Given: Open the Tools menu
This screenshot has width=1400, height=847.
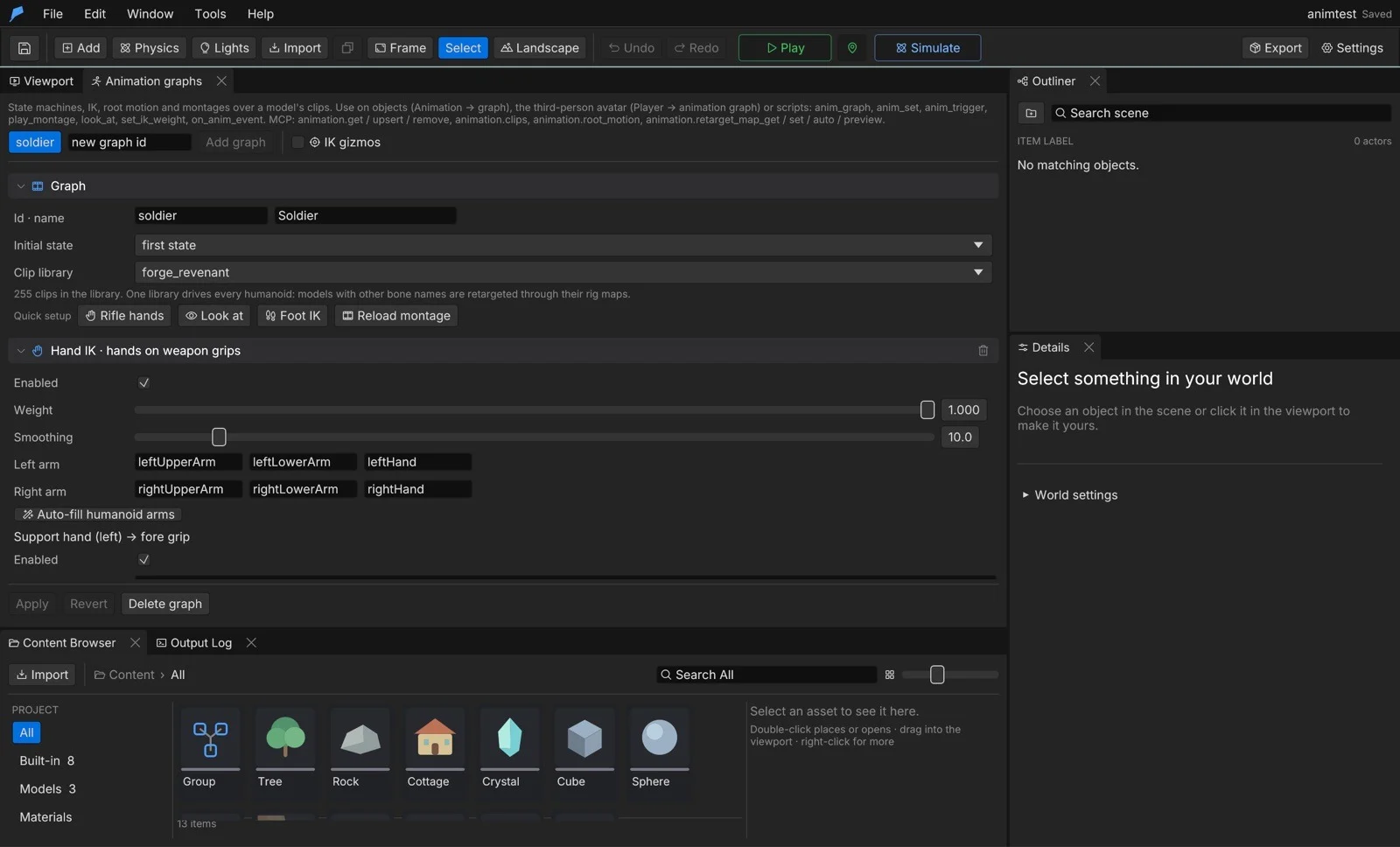Looking at the screenshot, I should coord(210,14).
